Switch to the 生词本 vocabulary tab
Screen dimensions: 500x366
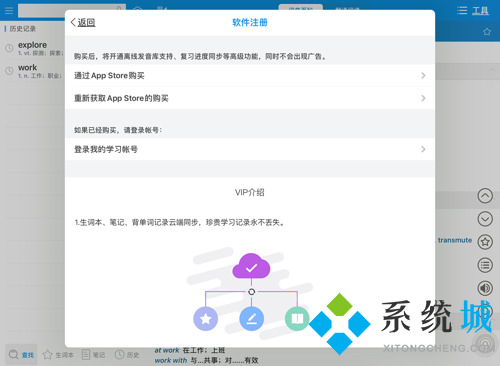click(x=58, y=355)
